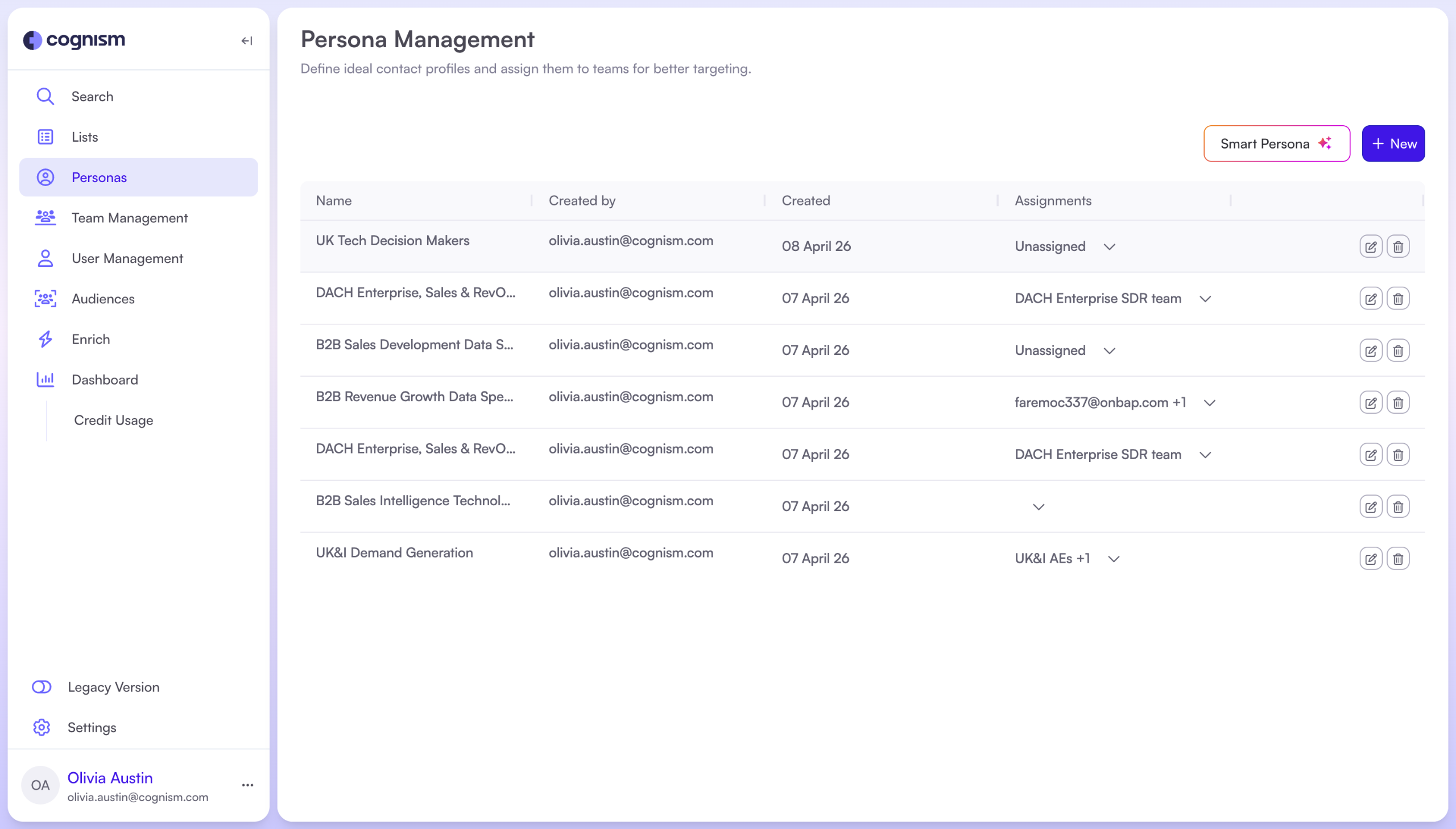Click the Enrich lightning bolt icon
The height and width of the screenshot is (829, 1456).
[x=45, y=339]
